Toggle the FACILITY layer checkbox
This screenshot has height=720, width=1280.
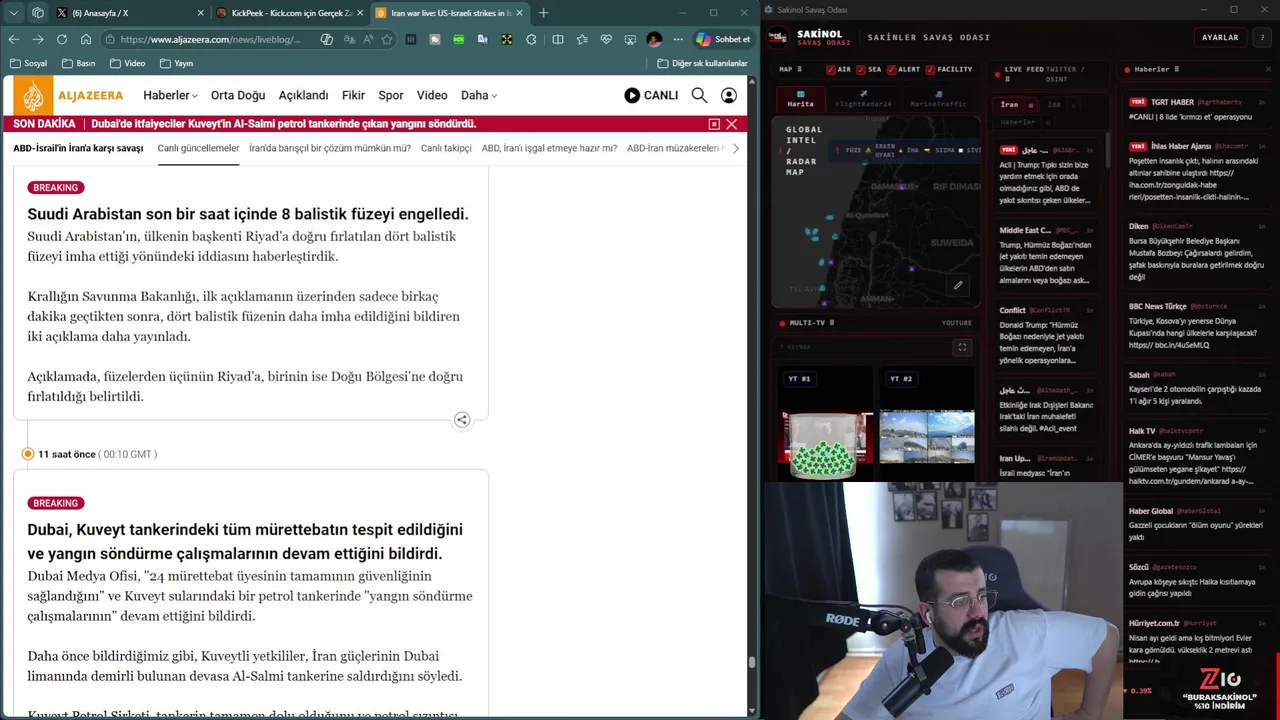click(930, 70)
